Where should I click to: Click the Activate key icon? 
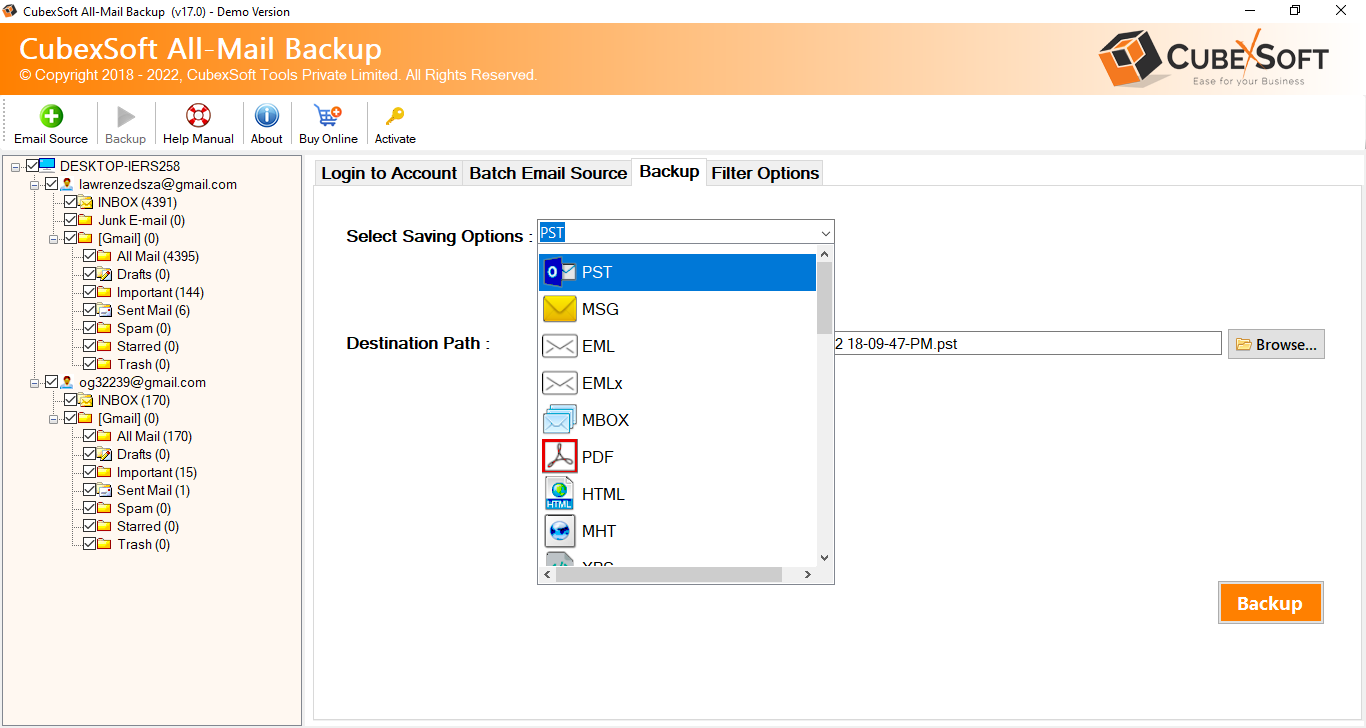tap(395, 116)
